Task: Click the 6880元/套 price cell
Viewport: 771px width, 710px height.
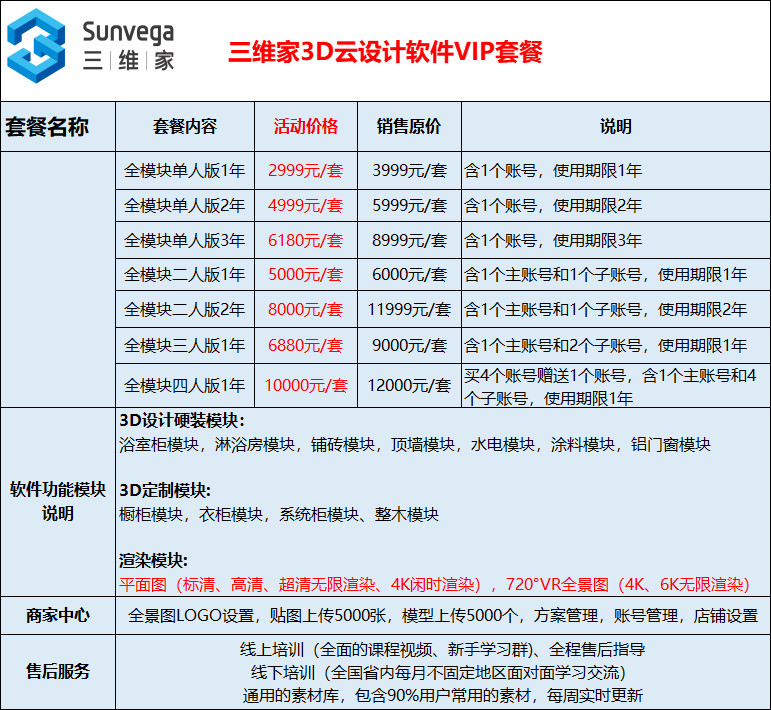Action: (306, 346)
